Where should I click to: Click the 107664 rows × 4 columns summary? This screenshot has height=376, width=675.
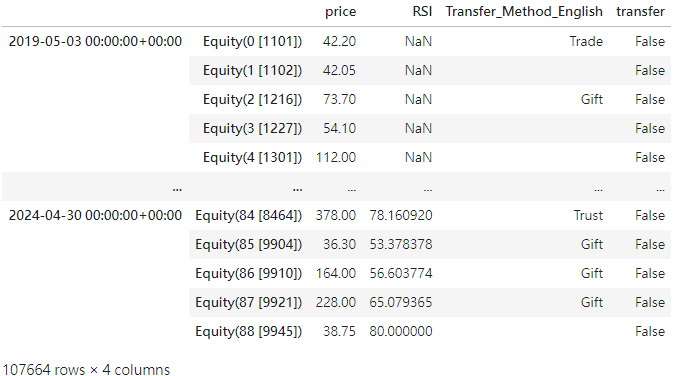pos(86,370)
